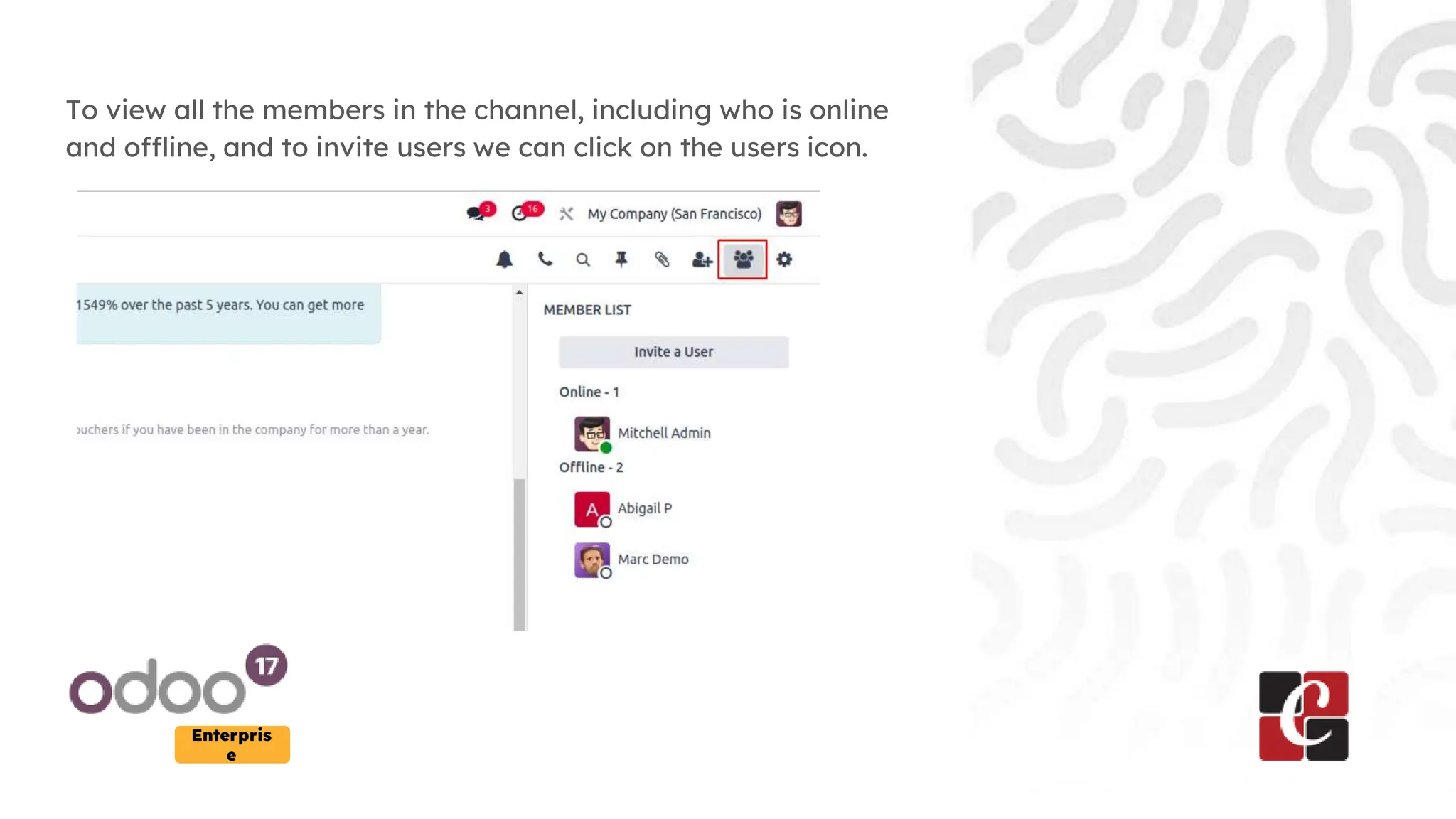Screen dimensions: 1456x819
Task: Click Marc Demo's avatar
Action: [592, 560]
